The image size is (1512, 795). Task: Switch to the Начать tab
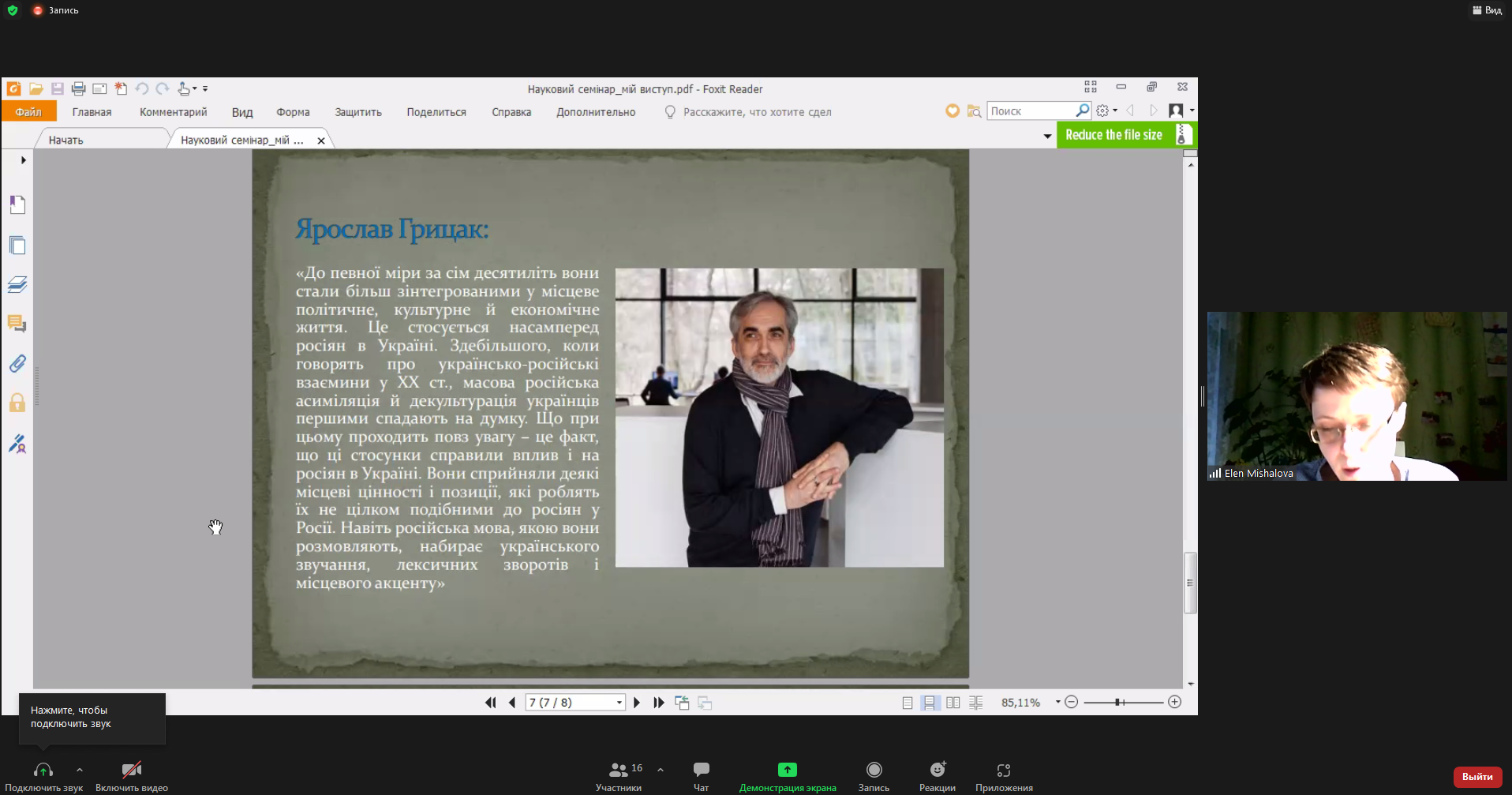pos(65,140)
